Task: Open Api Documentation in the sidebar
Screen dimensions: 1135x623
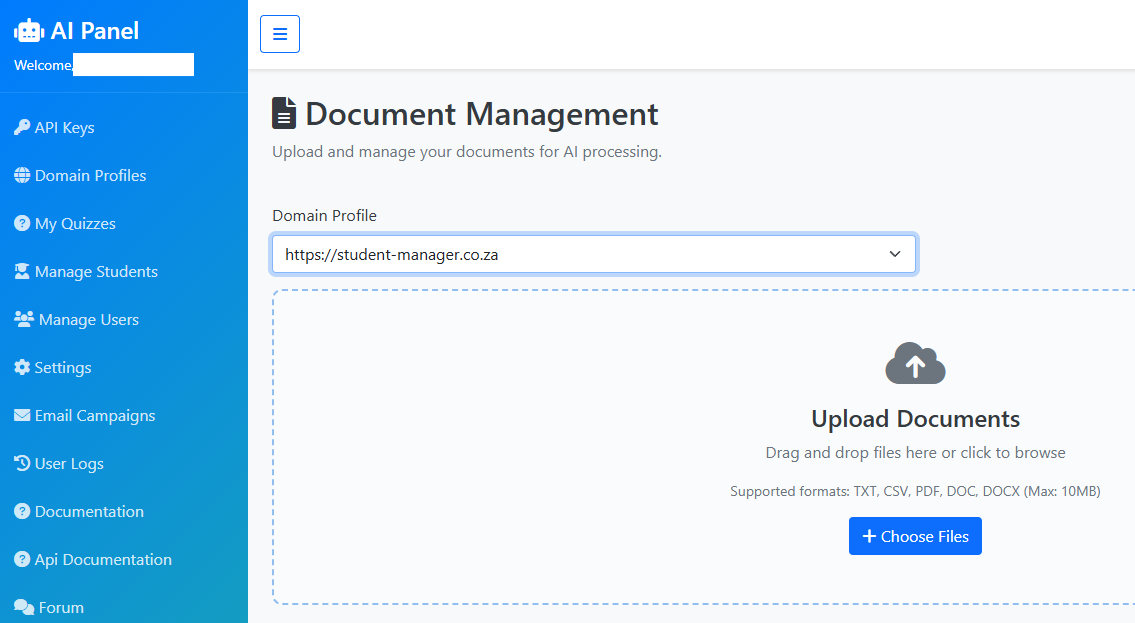Action: [103, 560]
